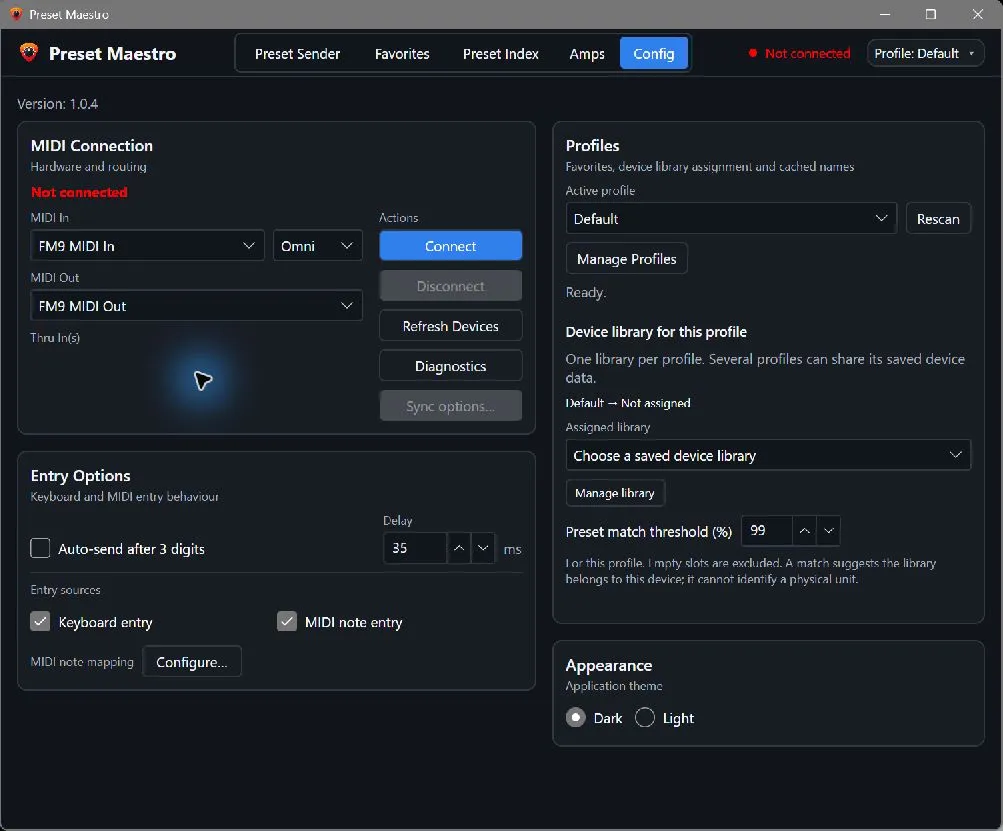1003x831 pixels.
Task: Open MIDI note mapping Configure... button
Action: [191, 662]
